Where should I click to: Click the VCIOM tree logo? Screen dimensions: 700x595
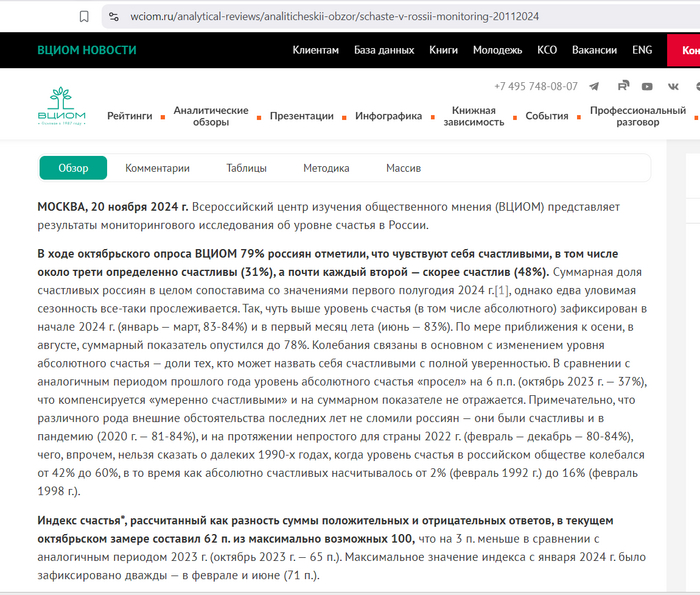pos(62,106)
